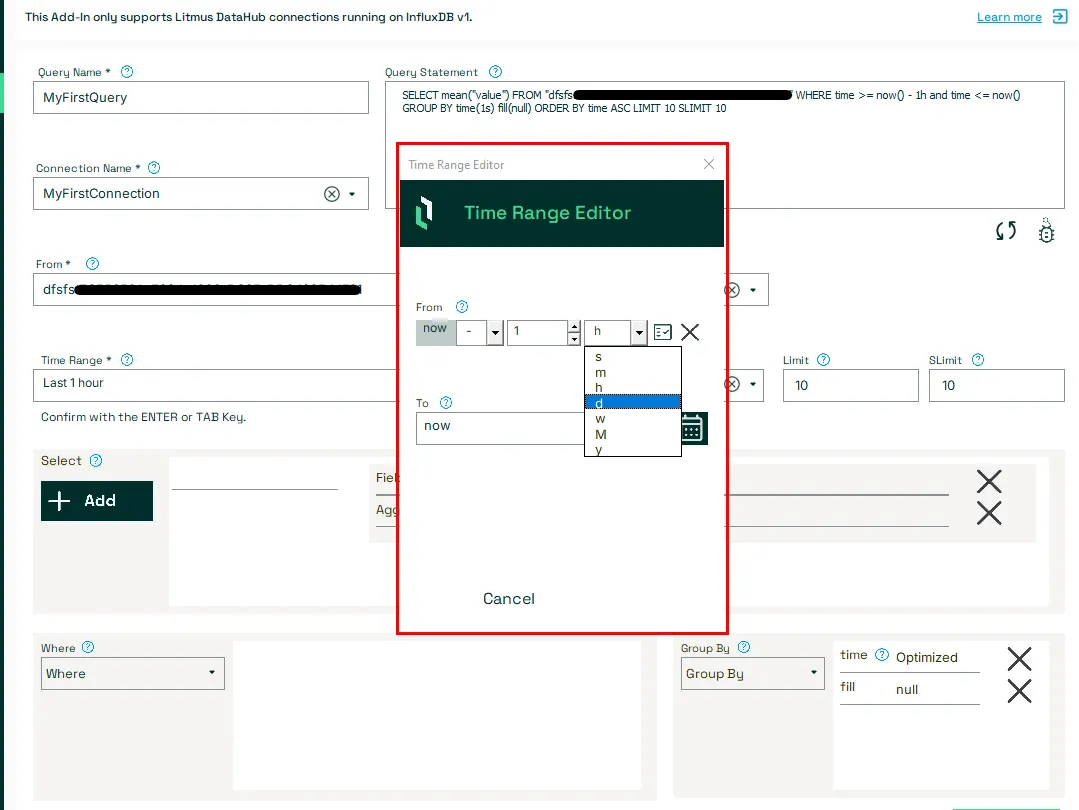Open the Learn more link

coord(1009,17)
